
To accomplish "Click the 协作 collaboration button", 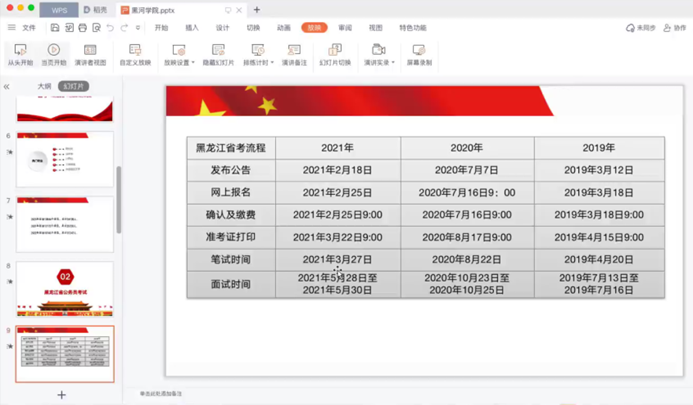I will (x=675, y=28).
